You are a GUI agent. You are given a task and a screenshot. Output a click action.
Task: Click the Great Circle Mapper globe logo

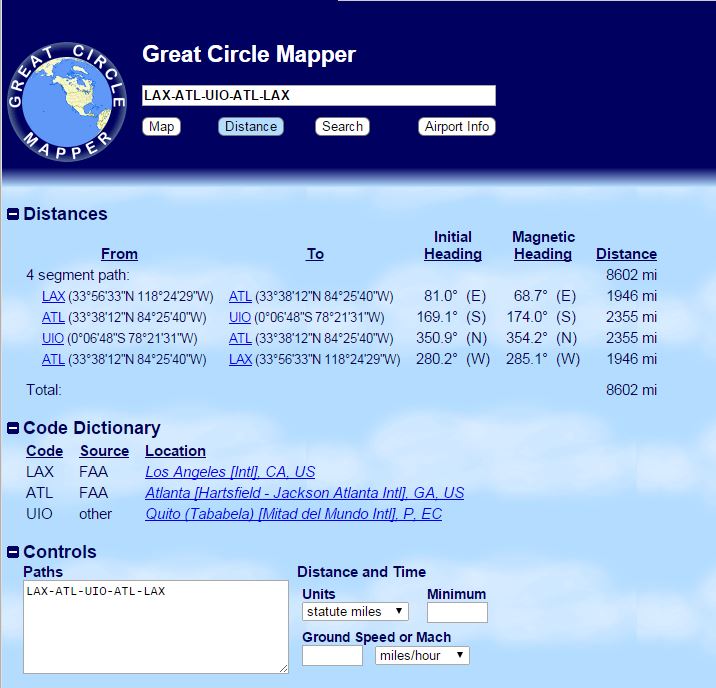click(67, 102)
